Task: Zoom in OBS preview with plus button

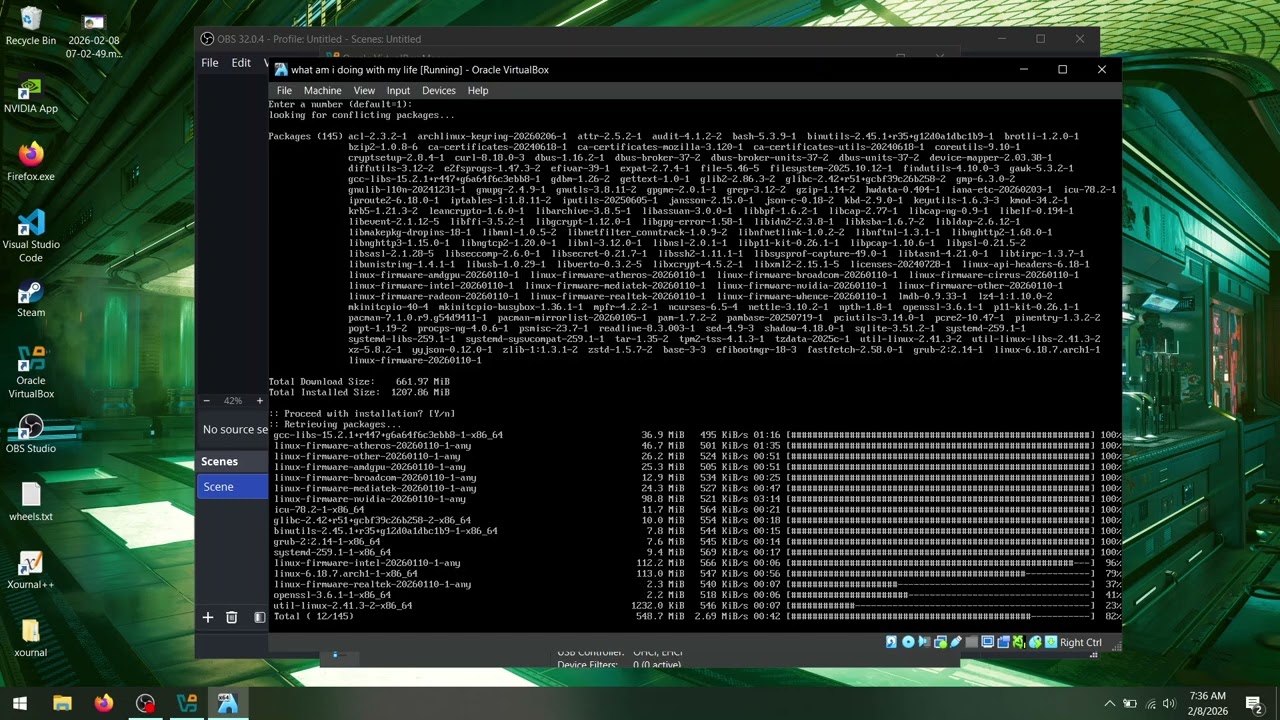Action: (x=259, y=401)
